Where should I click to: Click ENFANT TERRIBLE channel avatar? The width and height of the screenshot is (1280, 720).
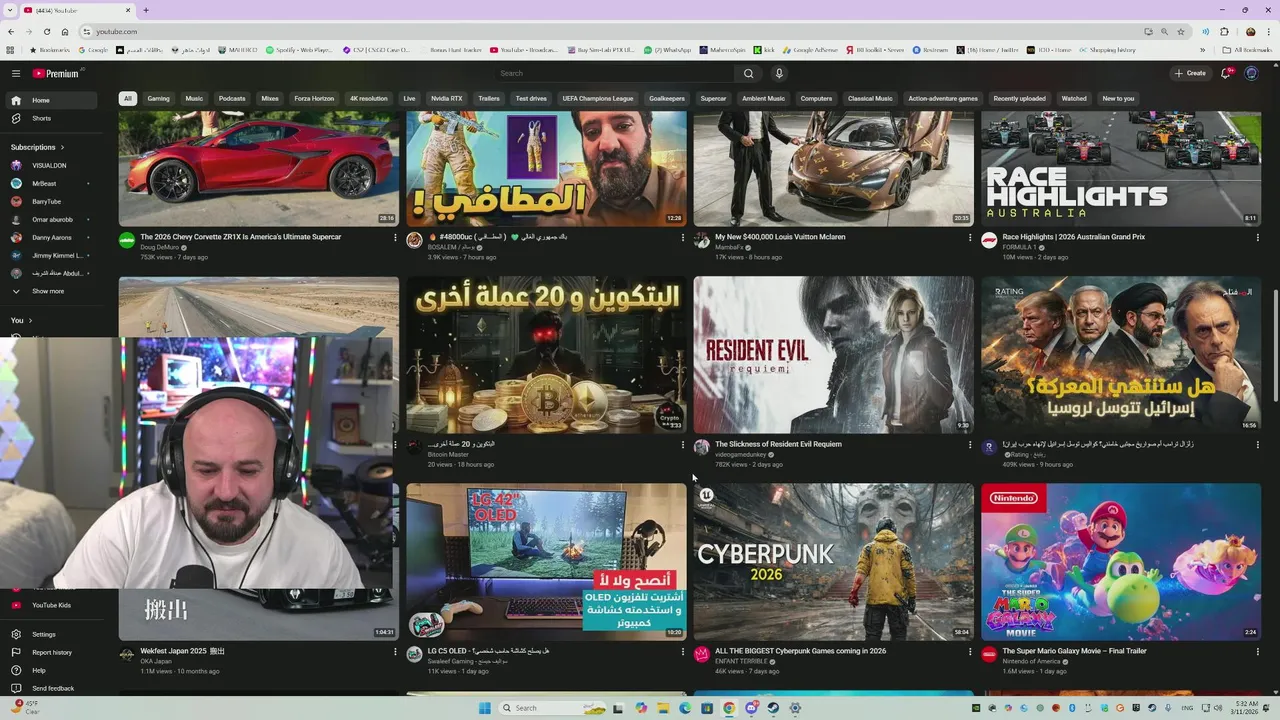[x=702, y=654]
